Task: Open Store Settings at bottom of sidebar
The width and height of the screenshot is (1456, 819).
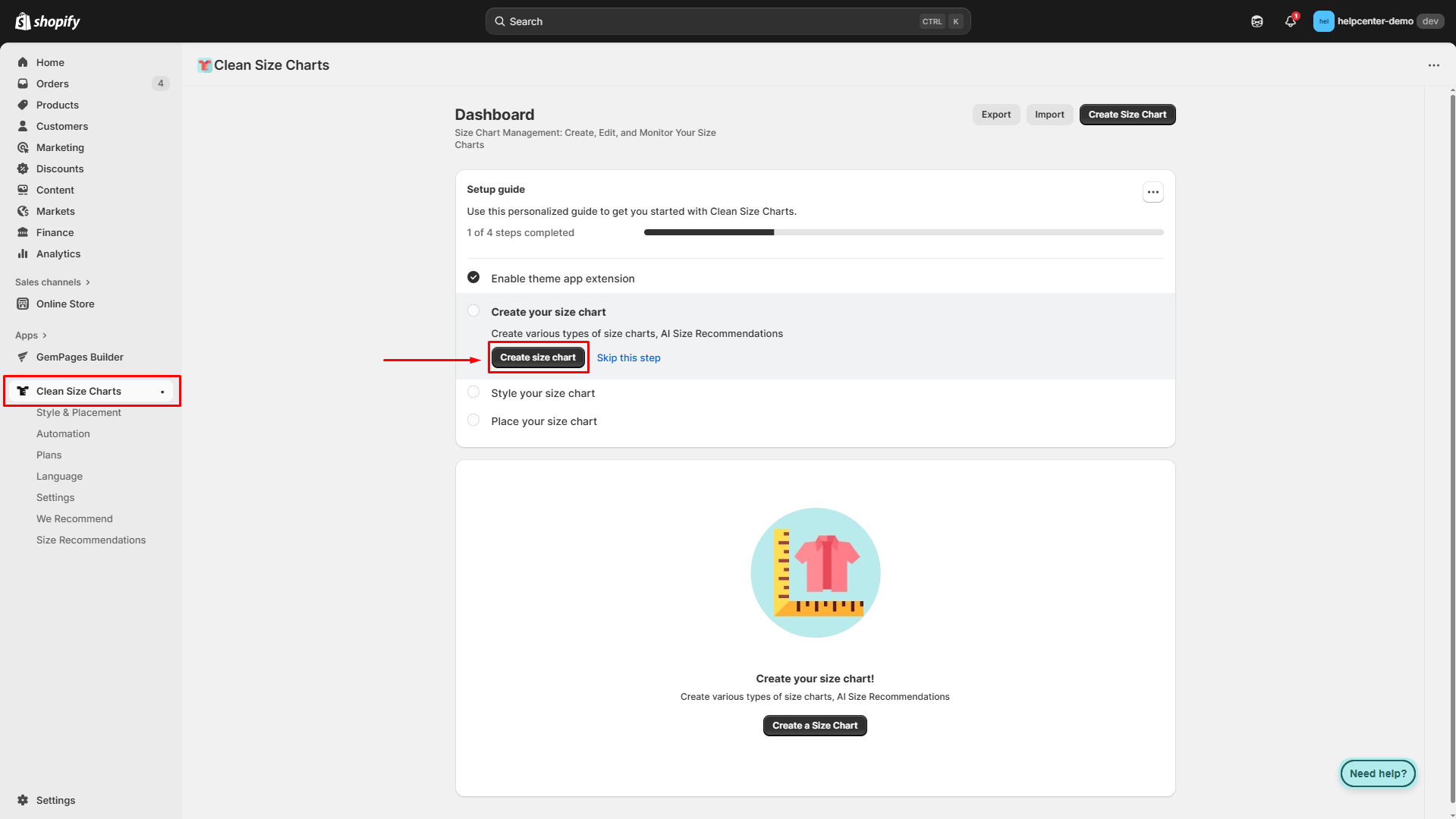Action: 55,800
